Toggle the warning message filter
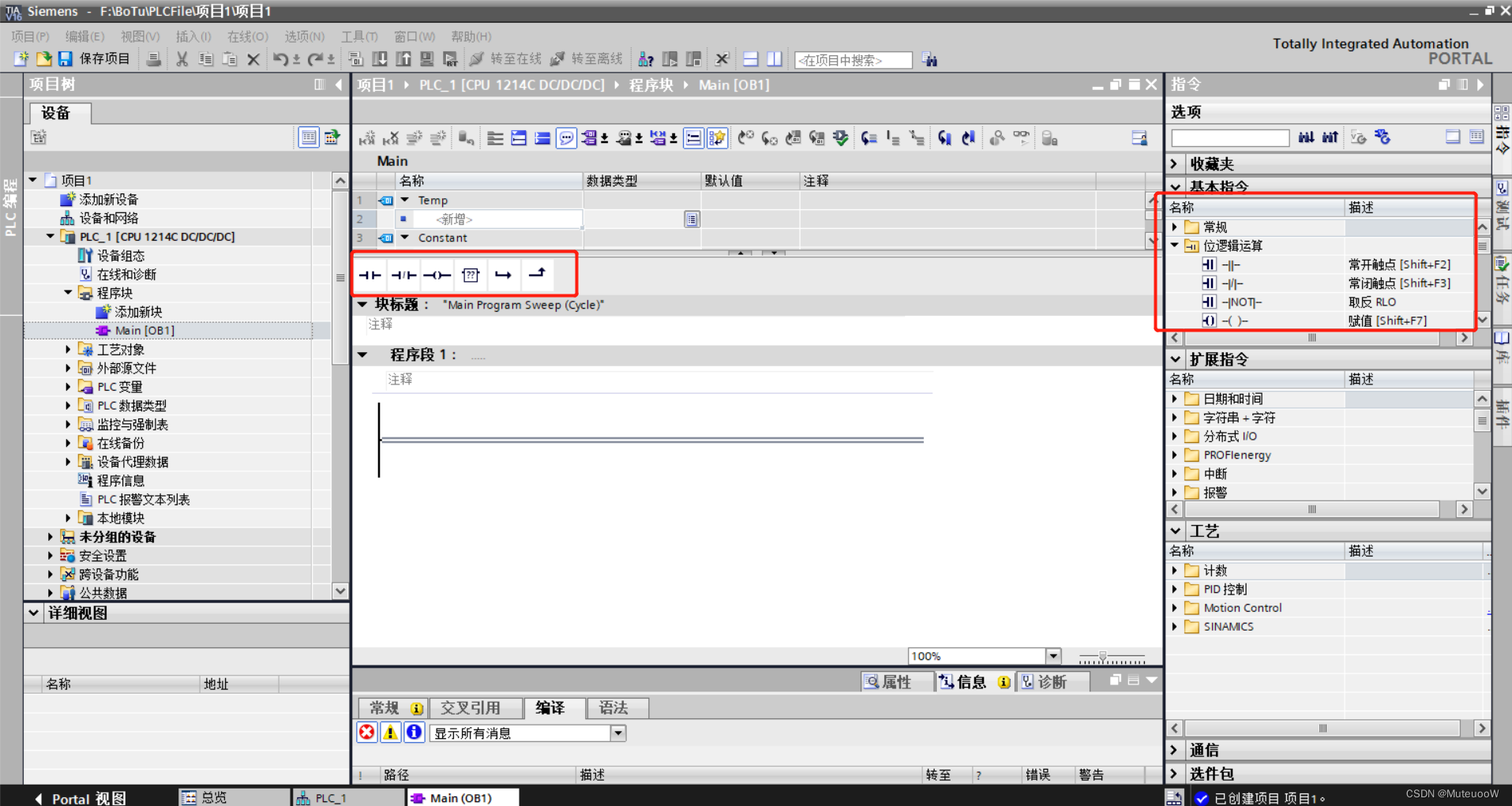Image resolution: width=1512 pixels, height=806 pixels. point(390,733)
